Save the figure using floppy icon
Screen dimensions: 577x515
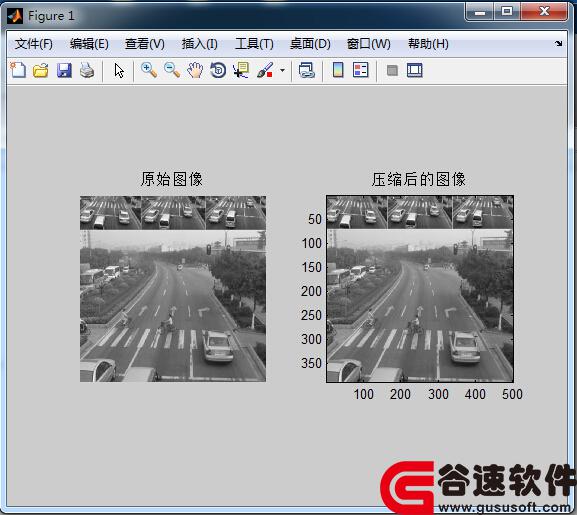(64, 70)
